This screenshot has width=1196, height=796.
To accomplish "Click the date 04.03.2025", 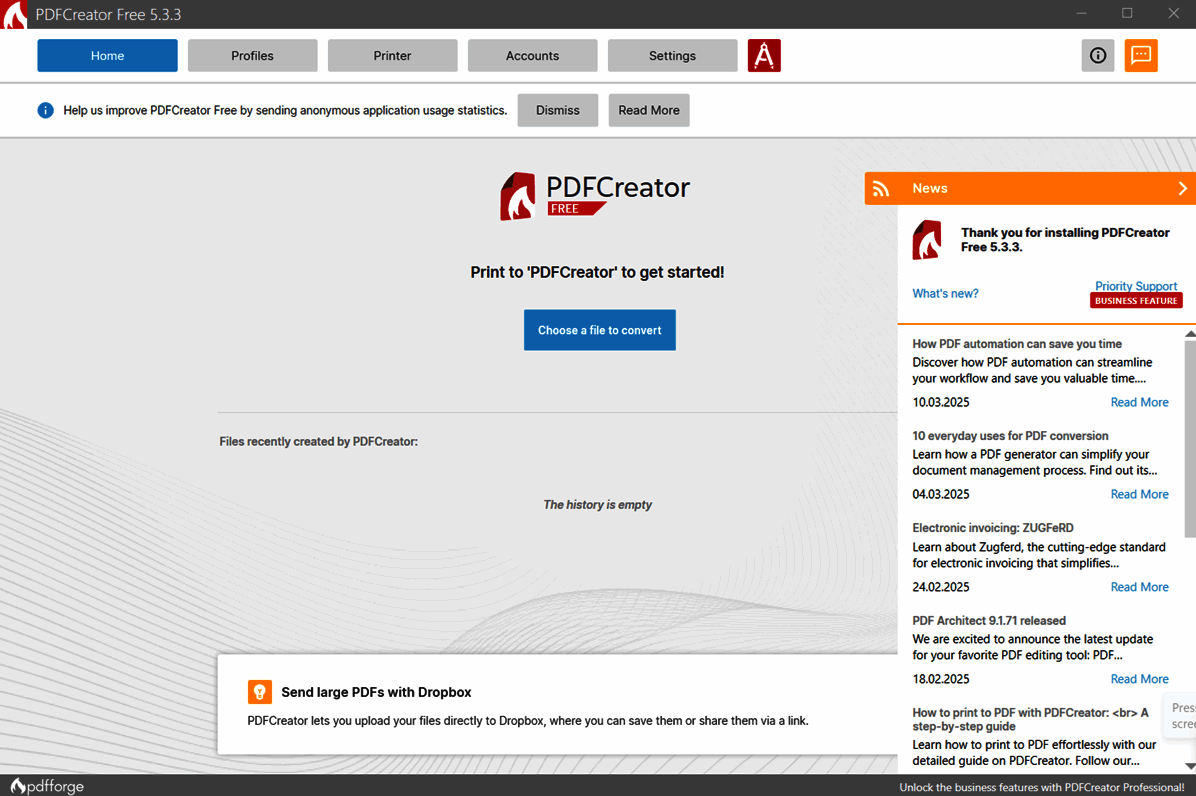I will 940,495.
